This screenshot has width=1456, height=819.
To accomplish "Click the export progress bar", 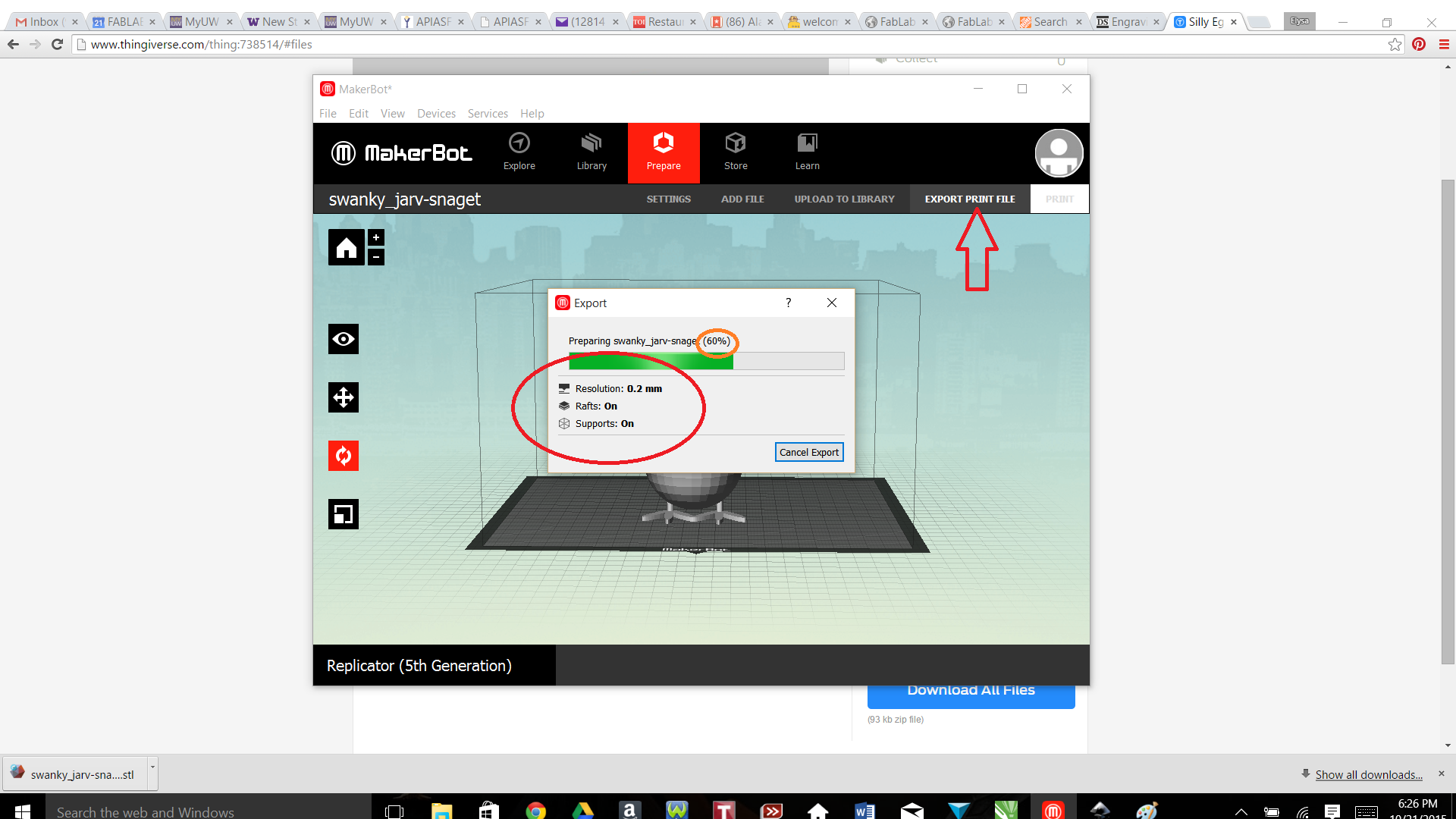I will pos(707,362).
